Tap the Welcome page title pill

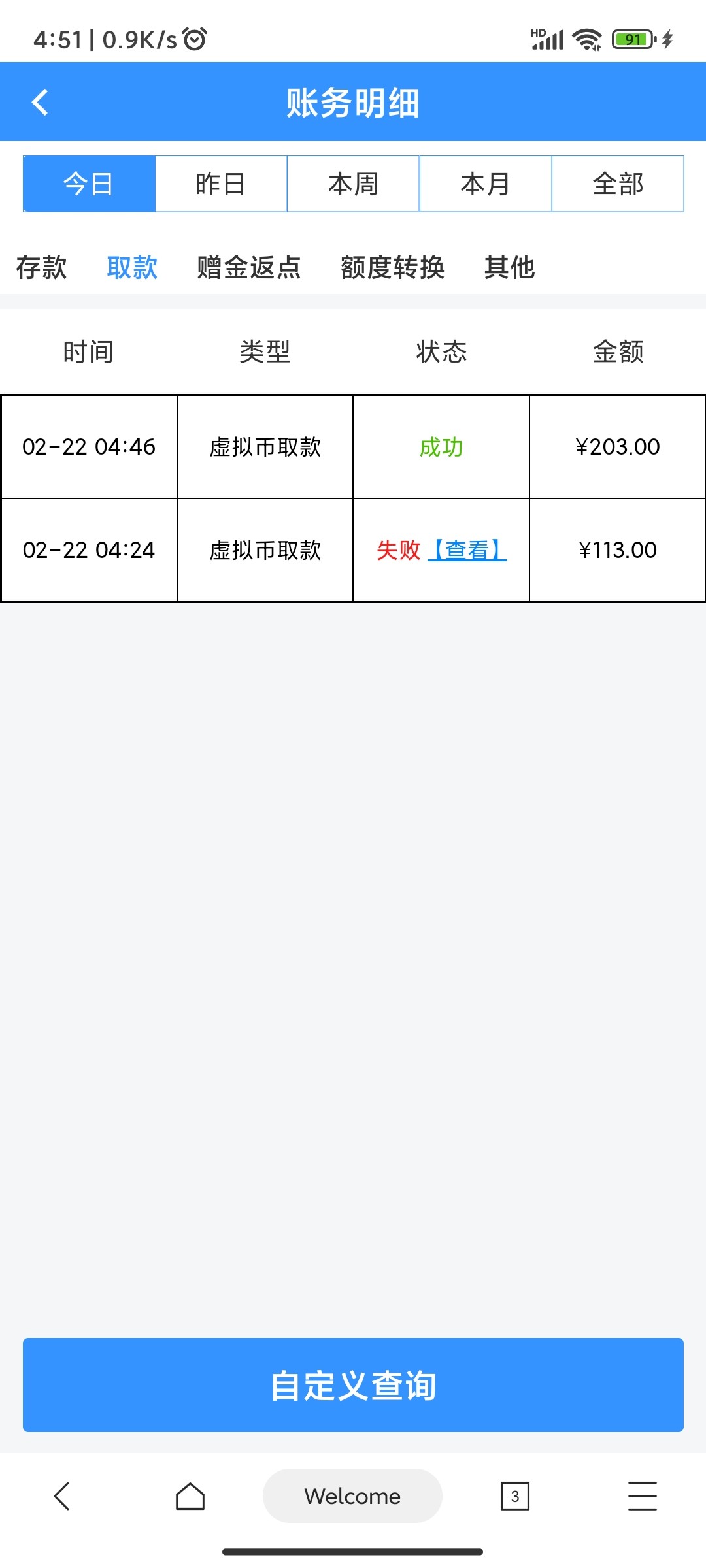(x=352, y=1495)
